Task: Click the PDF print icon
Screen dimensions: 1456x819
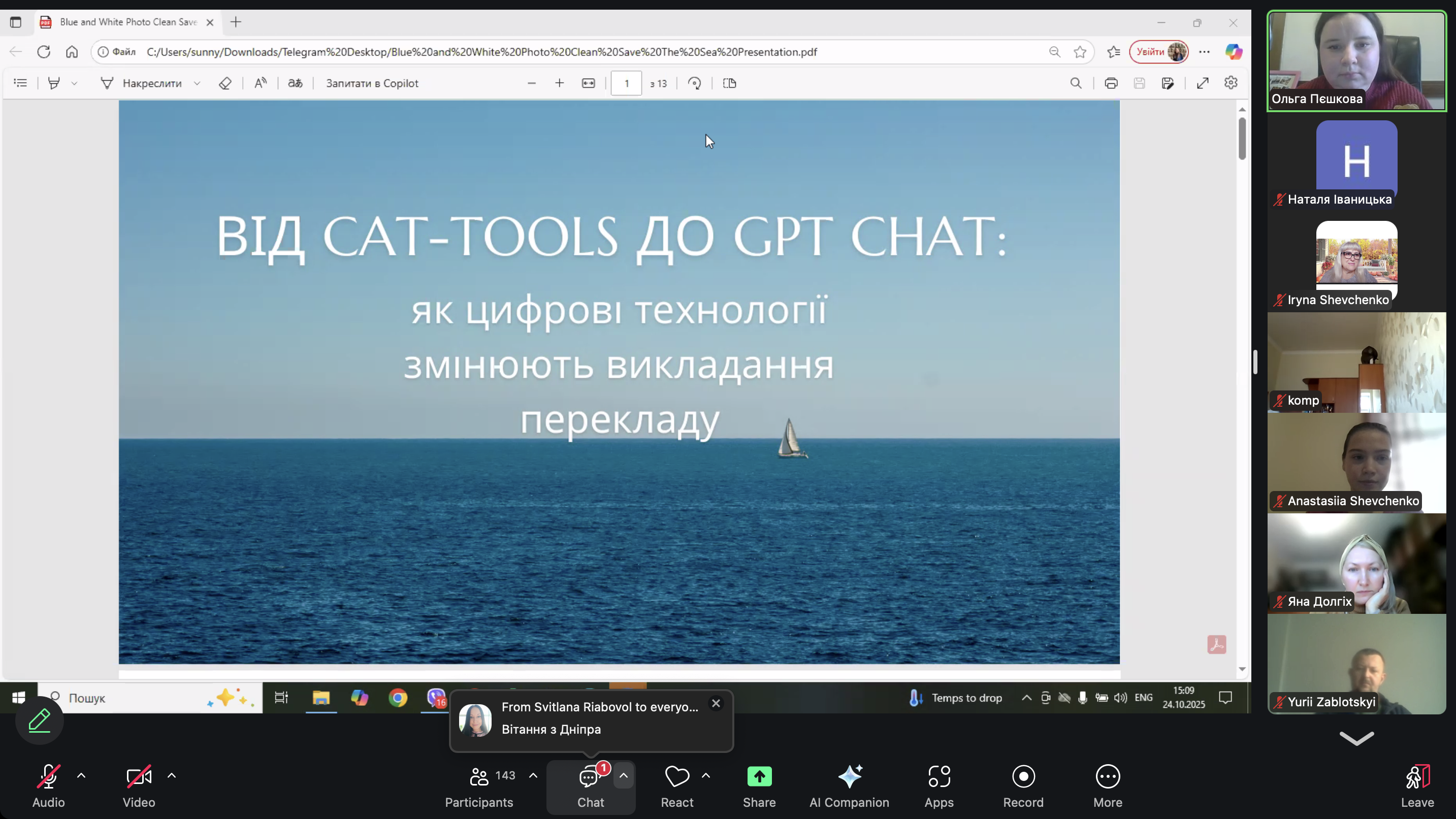Action: pos(1111,83)
